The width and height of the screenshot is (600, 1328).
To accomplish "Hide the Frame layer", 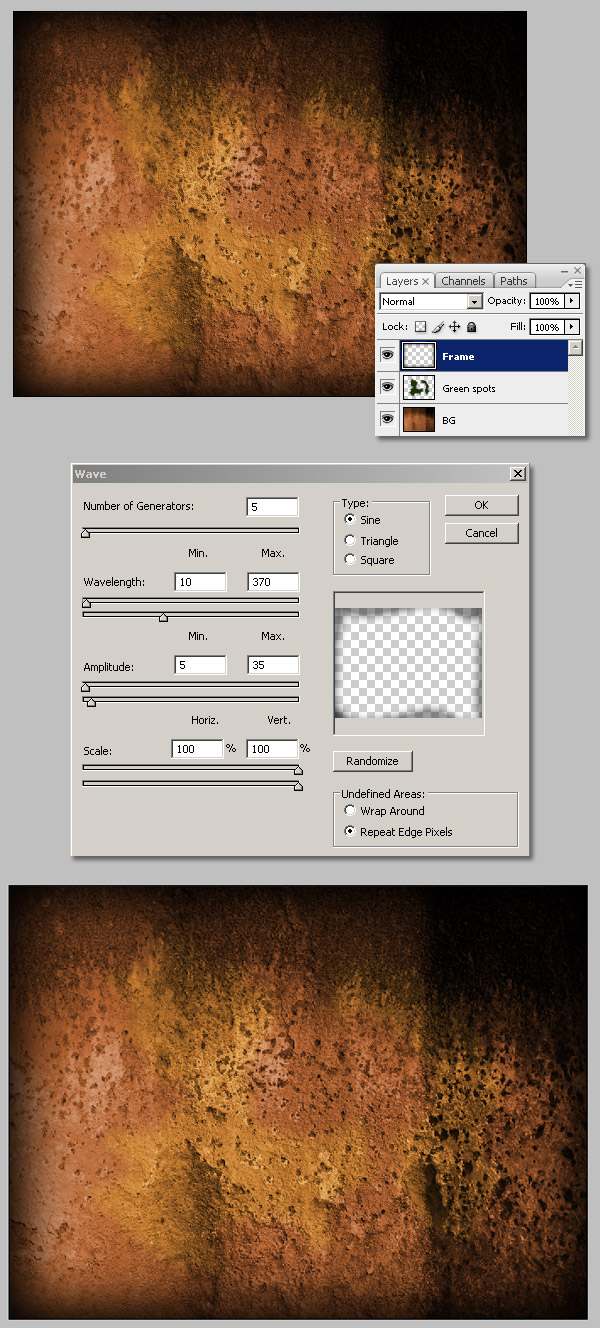I will click(x=387, y=356).
